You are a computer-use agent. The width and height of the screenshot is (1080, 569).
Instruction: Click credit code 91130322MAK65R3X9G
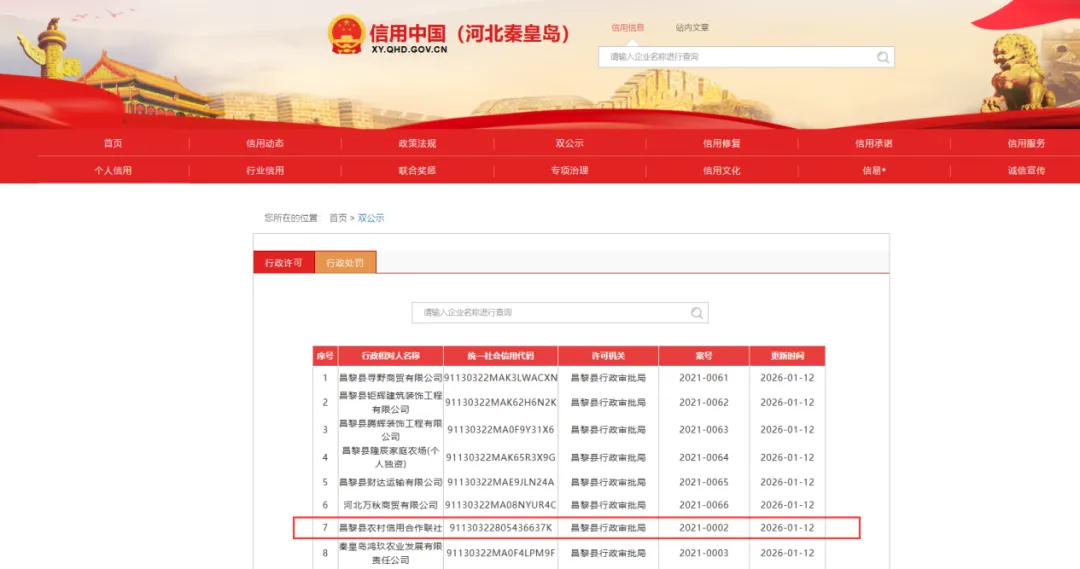click(501, 457)
